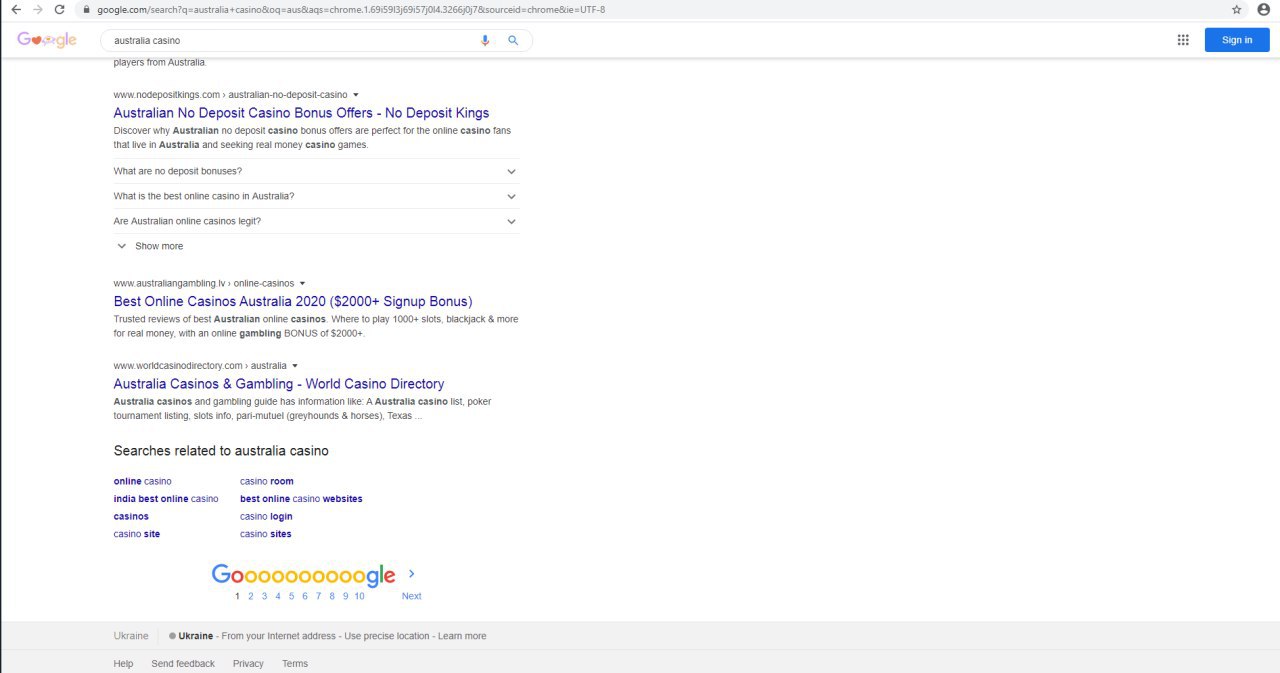Image resolution: width=1280 pixels, height=673 pixels.
Task: Click related search 'casino site'
Action: tap(137, 534)
